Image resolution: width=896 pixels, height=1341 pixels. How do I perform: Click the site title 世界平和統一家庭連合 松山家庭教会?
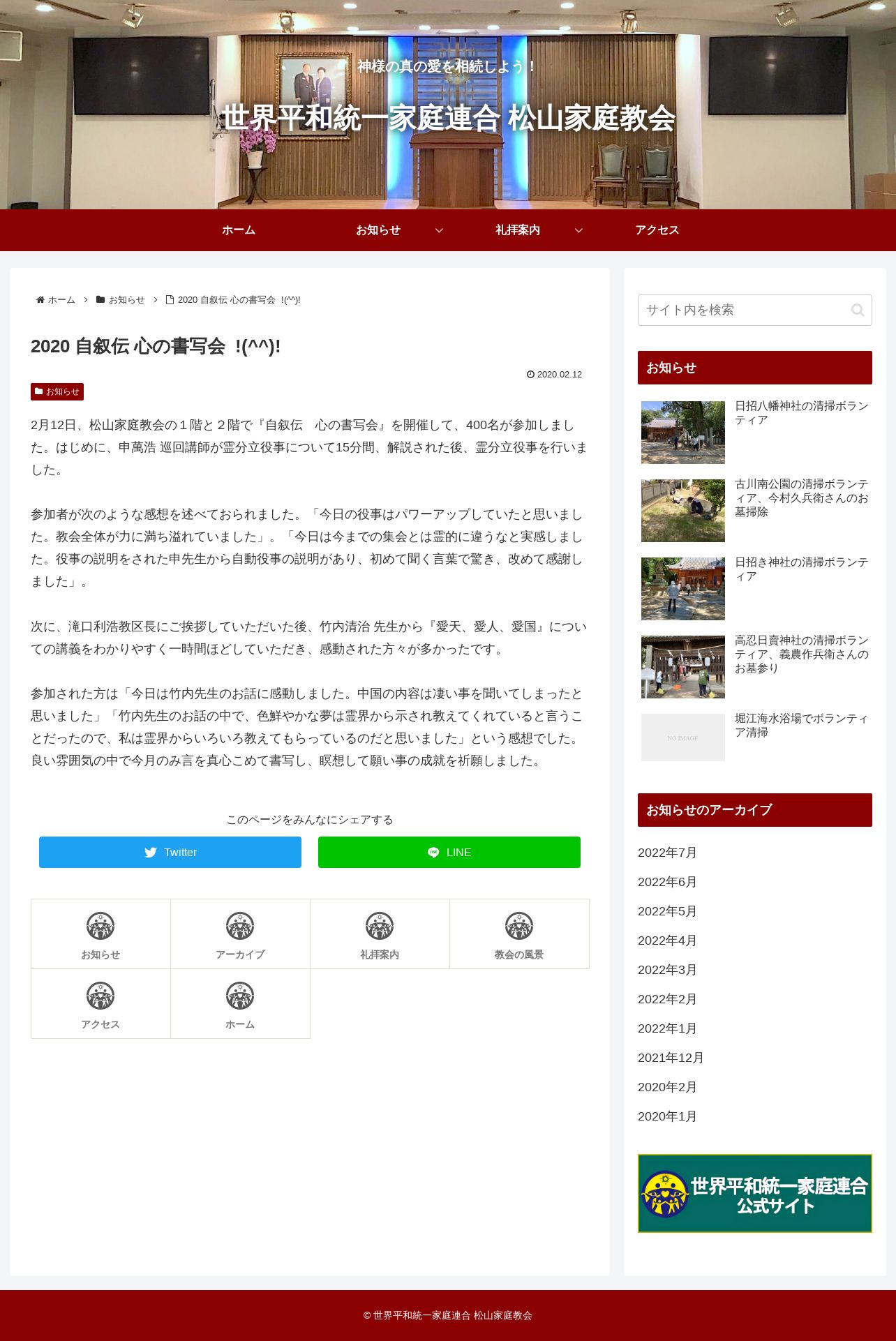pyautogui.click(x=448, y=118)
